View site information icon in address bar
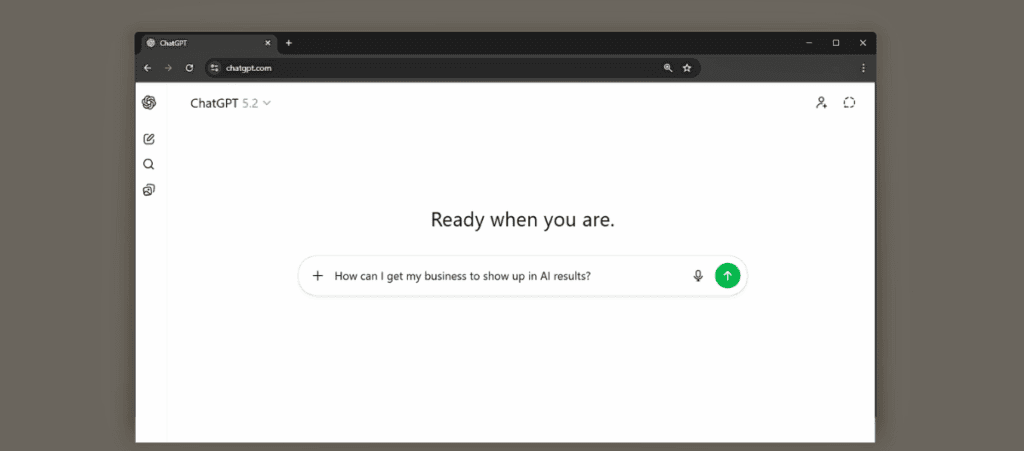 pos(215,68)
